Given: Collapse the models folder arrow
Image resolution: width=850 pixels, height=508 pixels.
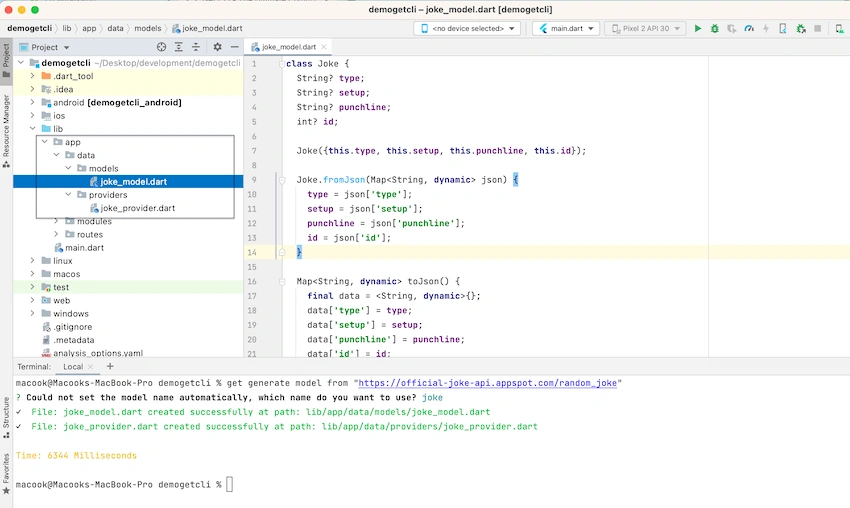Looking at the screenshot, I should tap(68, 168).
